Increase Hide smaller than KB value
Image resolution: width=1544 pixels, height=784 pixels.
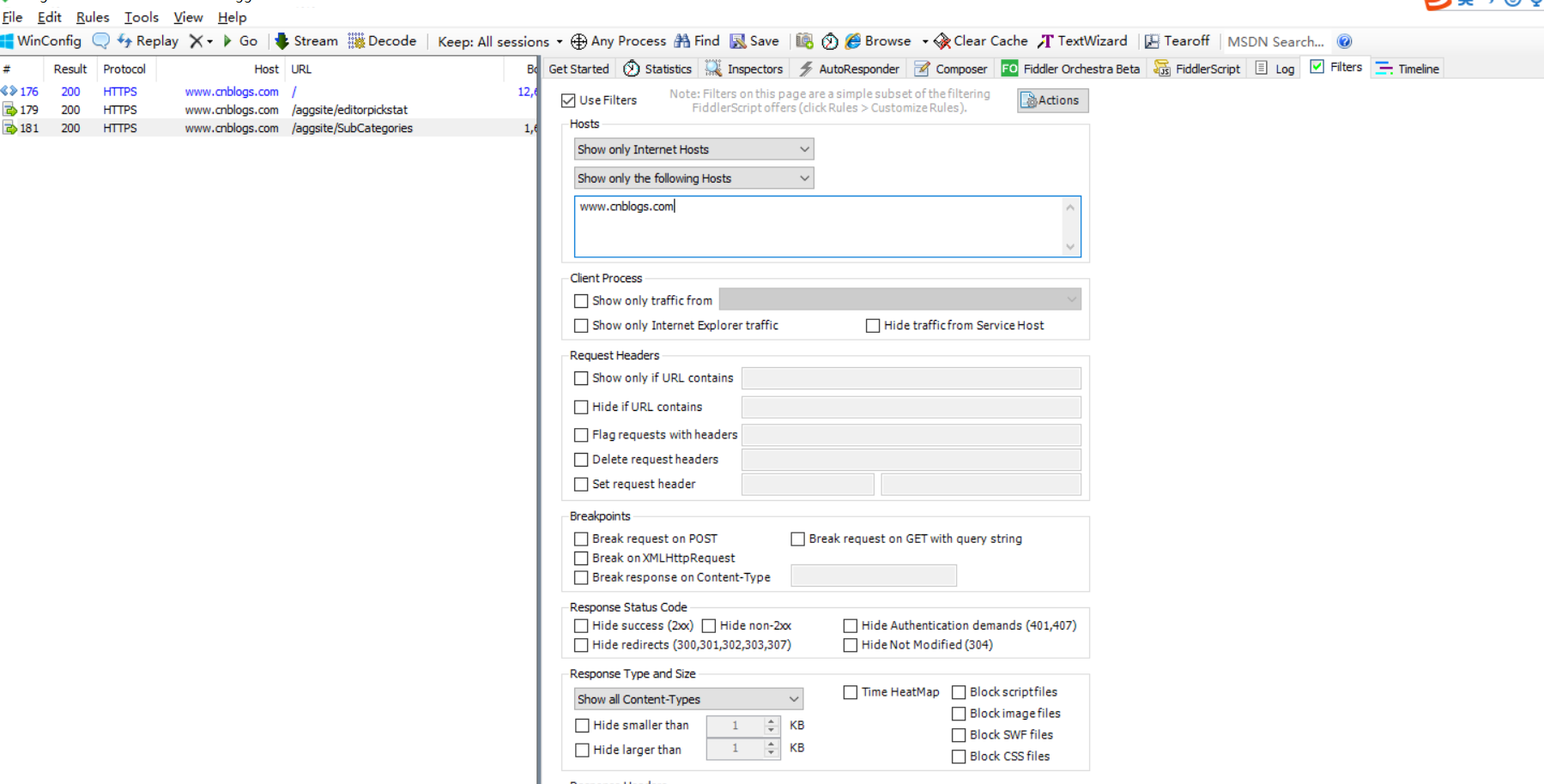771,721
